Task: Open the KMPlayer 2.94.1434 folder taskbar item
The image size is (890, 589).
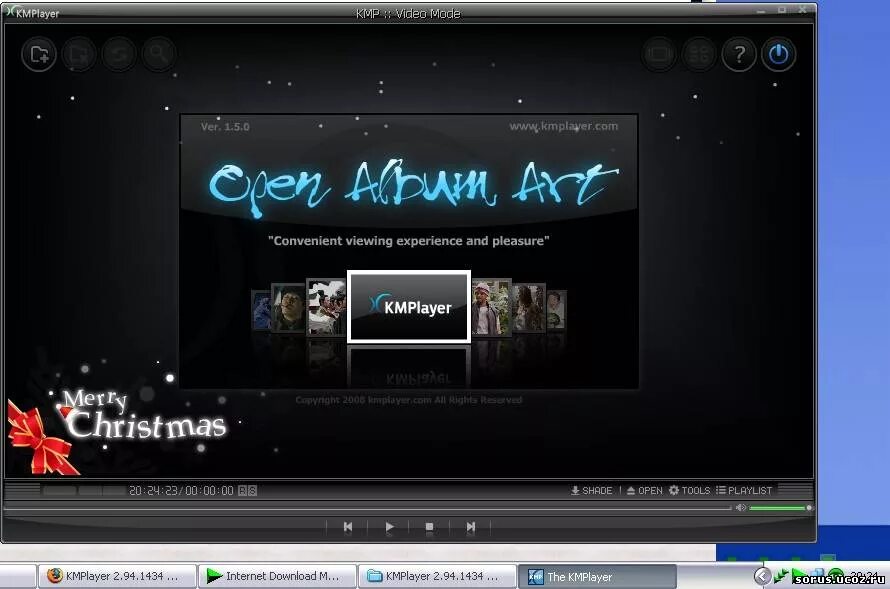Action: coord(438,576)
